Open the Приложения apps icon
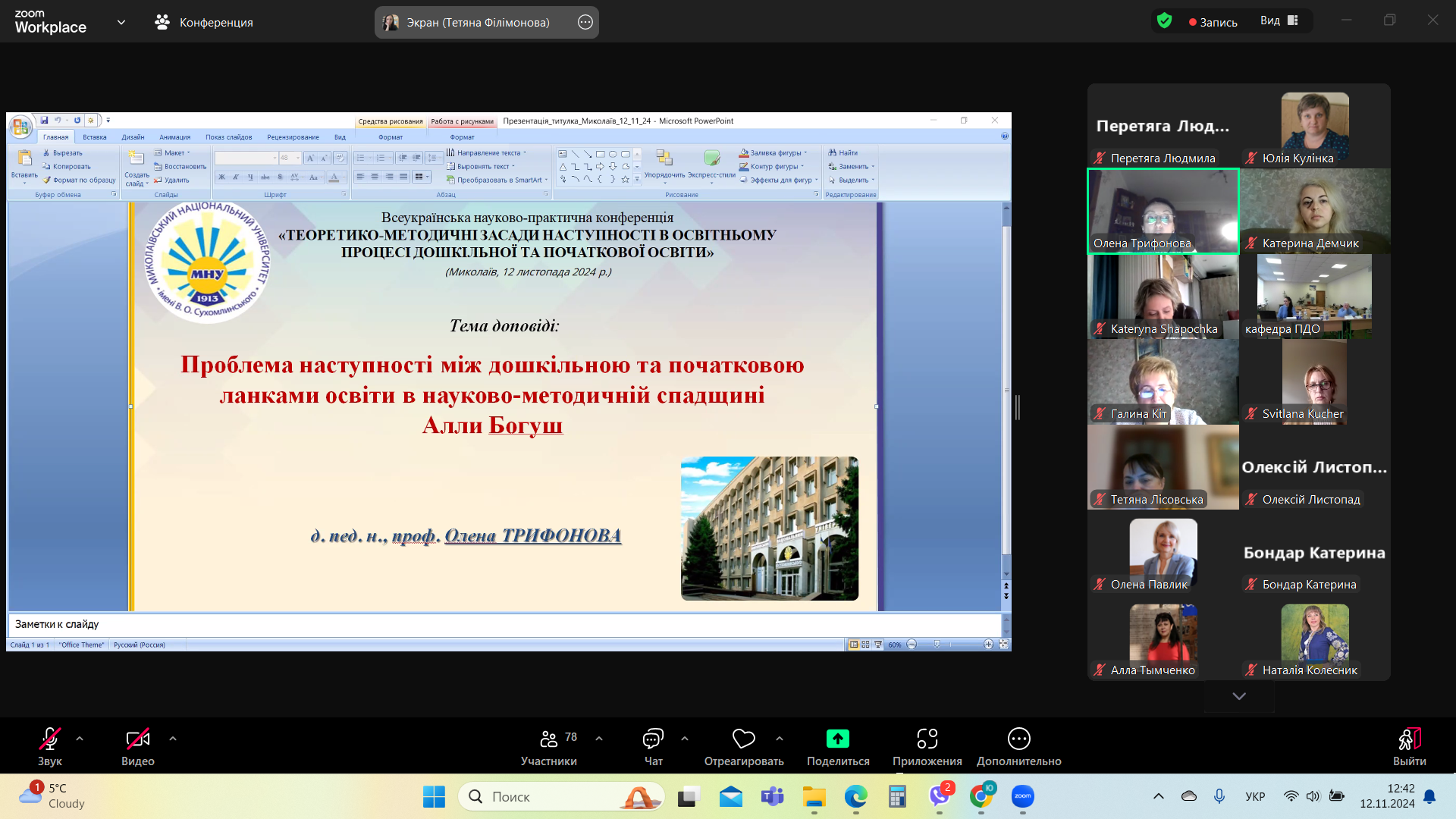This screenshot has height=819, width=1456. point(927,739)
